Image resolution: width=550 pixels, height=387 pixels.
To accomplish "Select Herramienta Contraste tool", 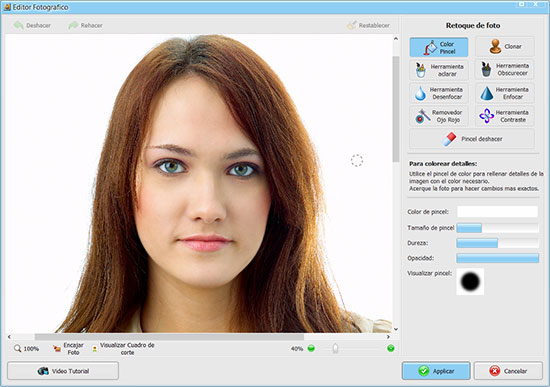I will click(x=505, y=116).
